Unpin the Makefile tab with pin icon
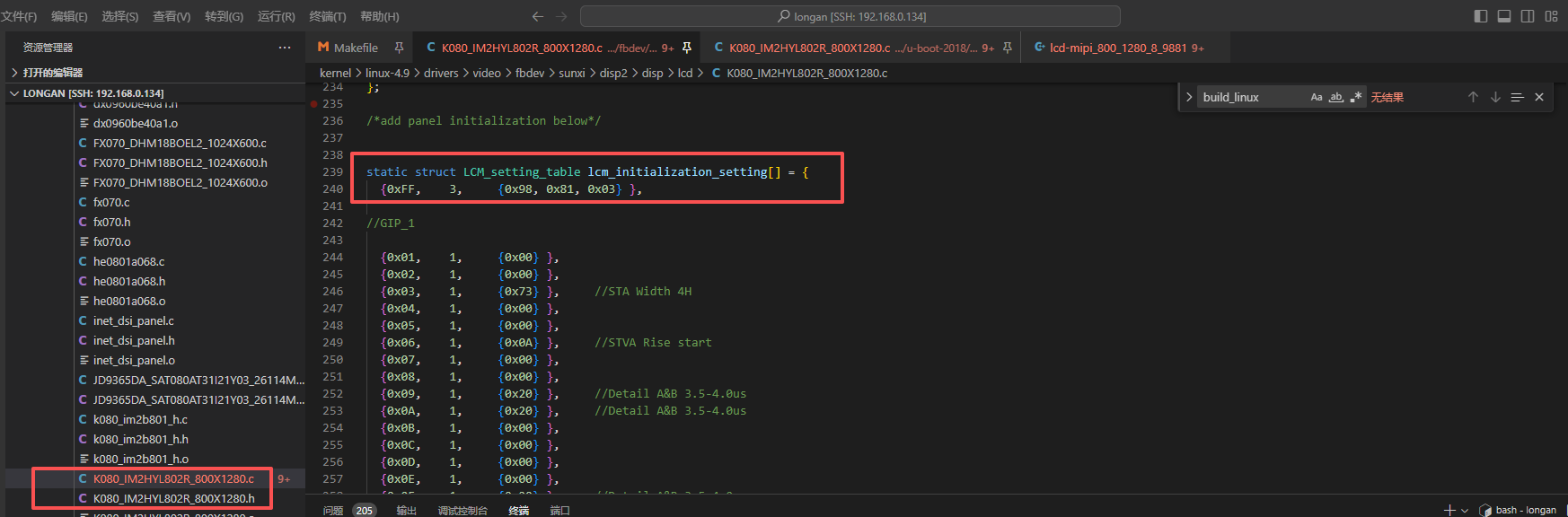Viewport: 1568px width, 517px height. 399,48
